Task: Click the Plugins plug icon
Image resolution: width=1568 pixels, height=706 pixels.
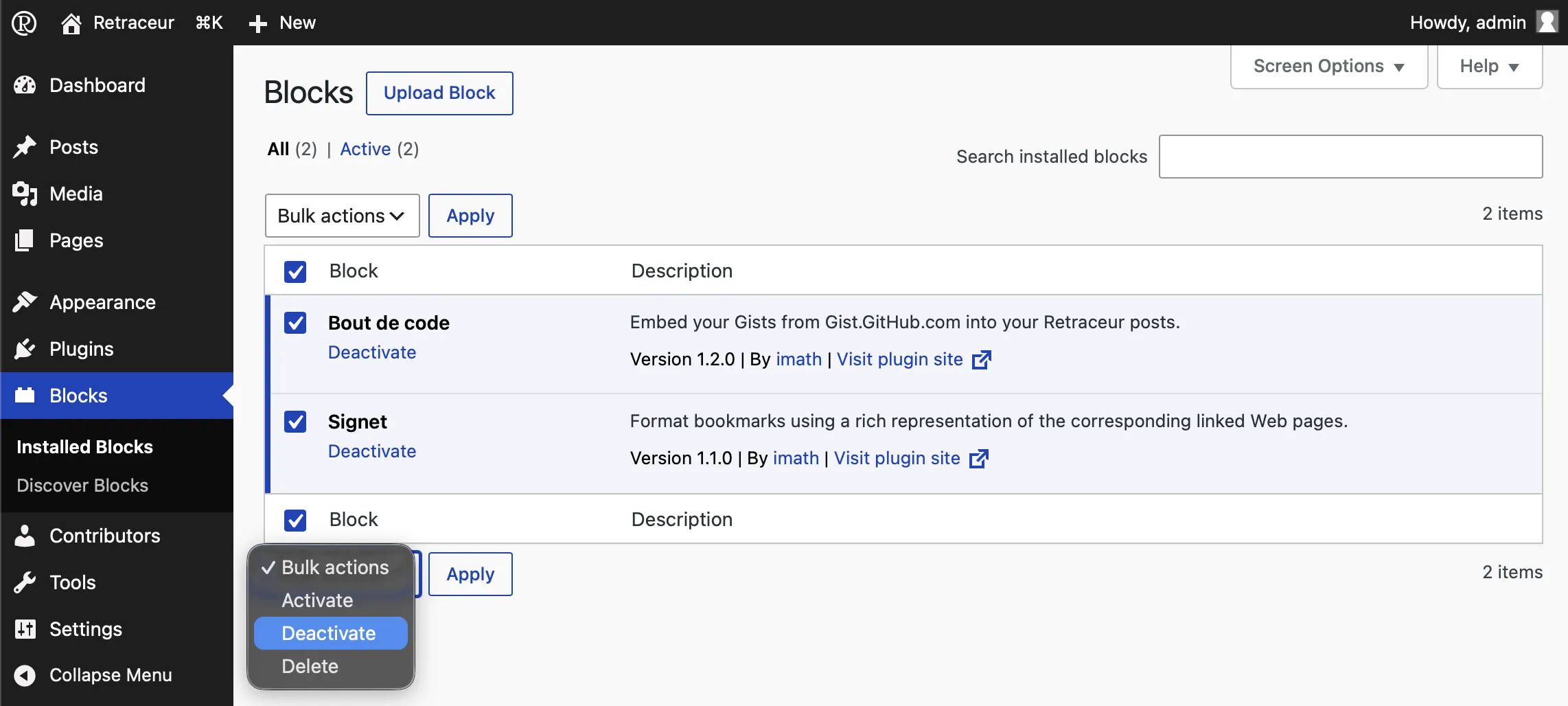Action: tap(25, 349)
